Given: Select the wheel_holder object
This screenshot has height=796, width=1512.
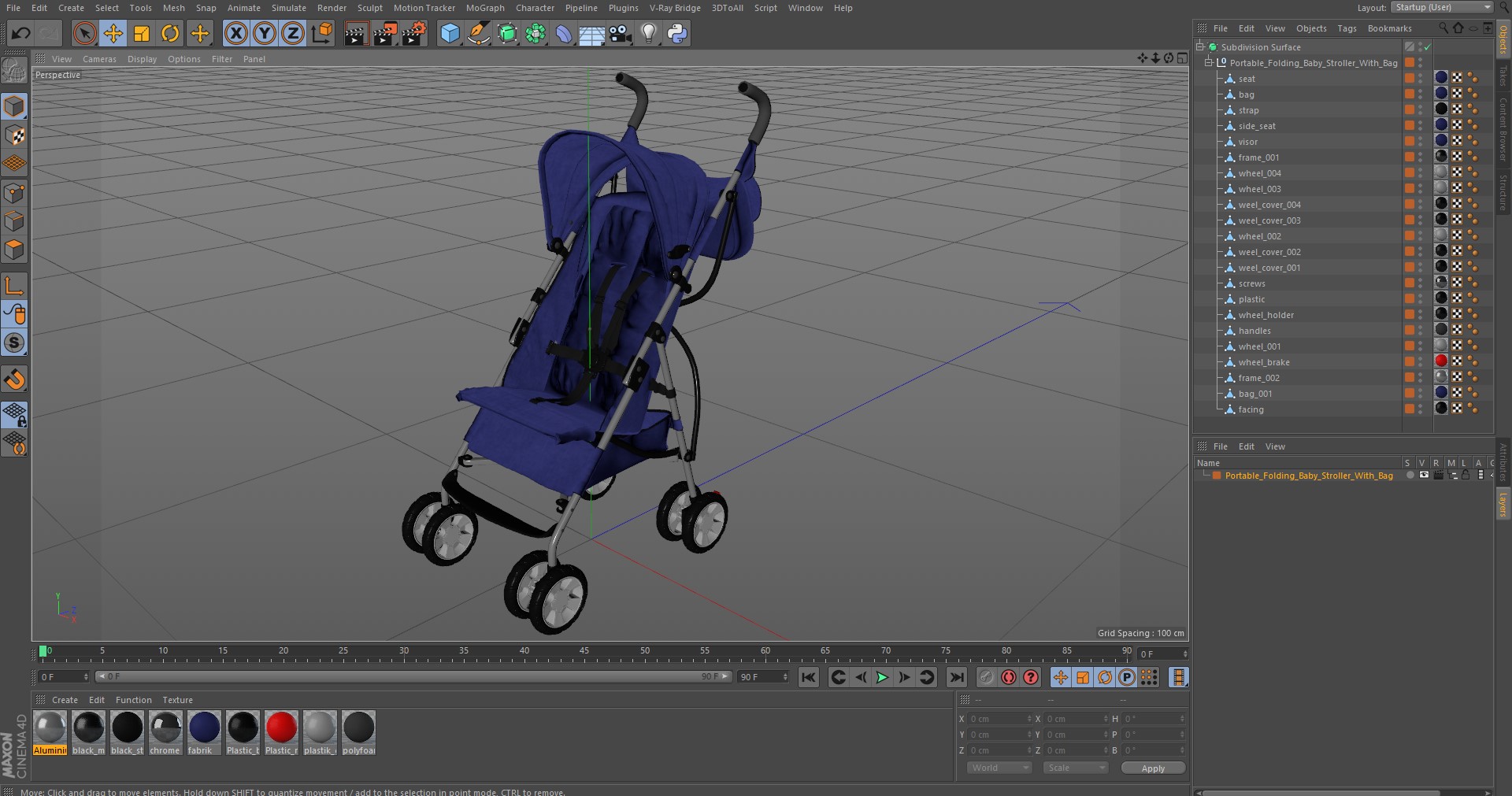Looking at the screenshot, I should point(1266,315).
